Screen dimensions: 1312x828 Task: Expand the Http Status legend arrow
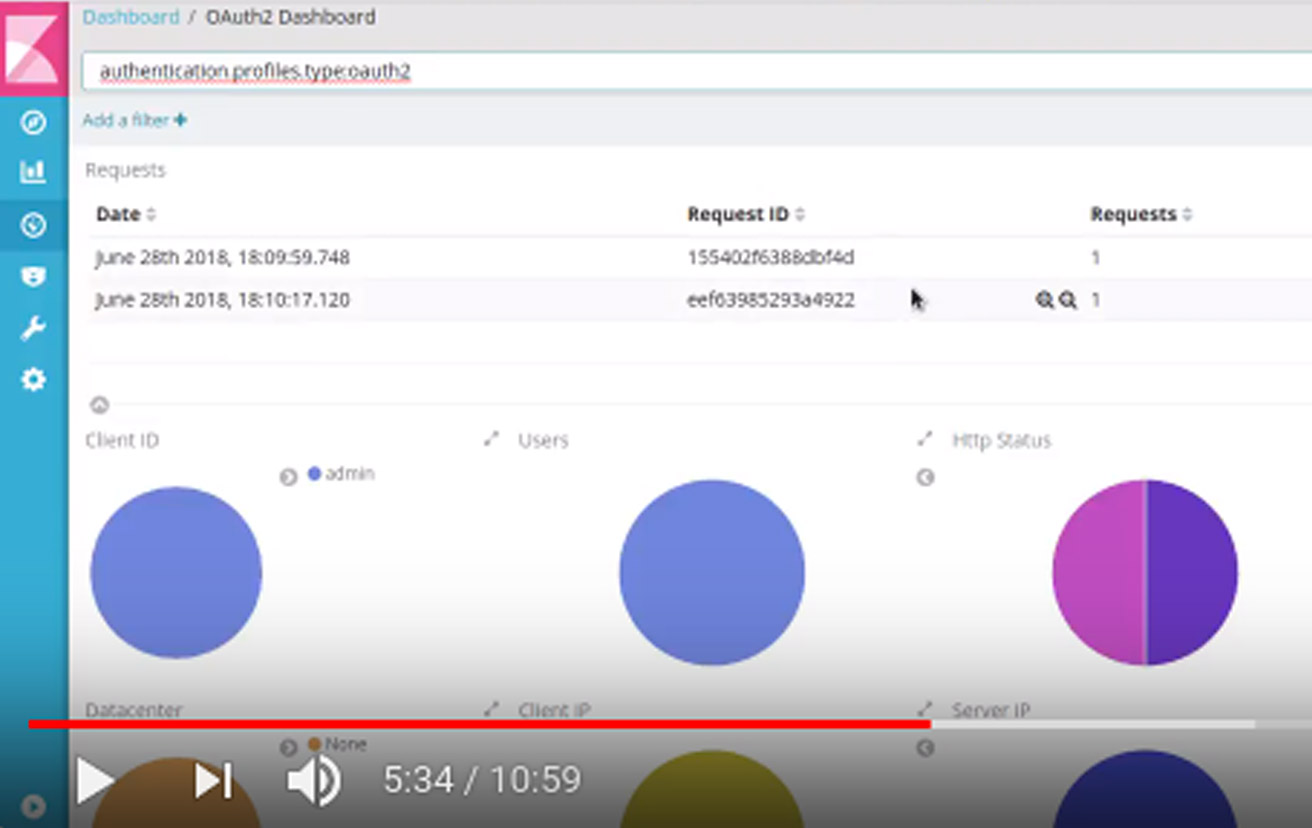pos(925,478)
